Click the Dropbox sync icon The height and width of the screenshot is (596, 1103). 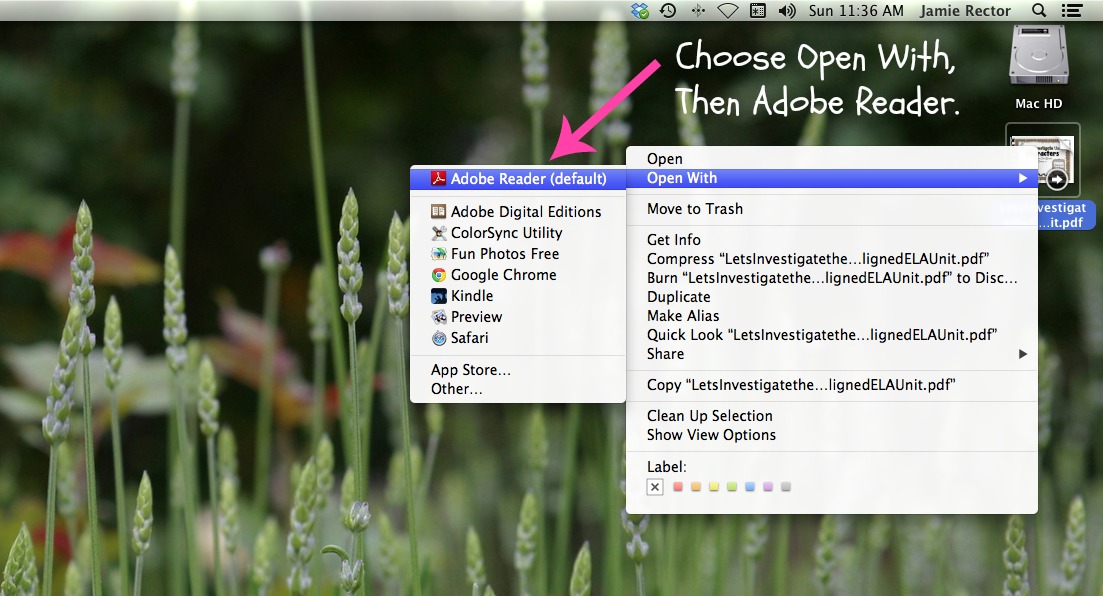pyautogui.click(x=640, y=11)
